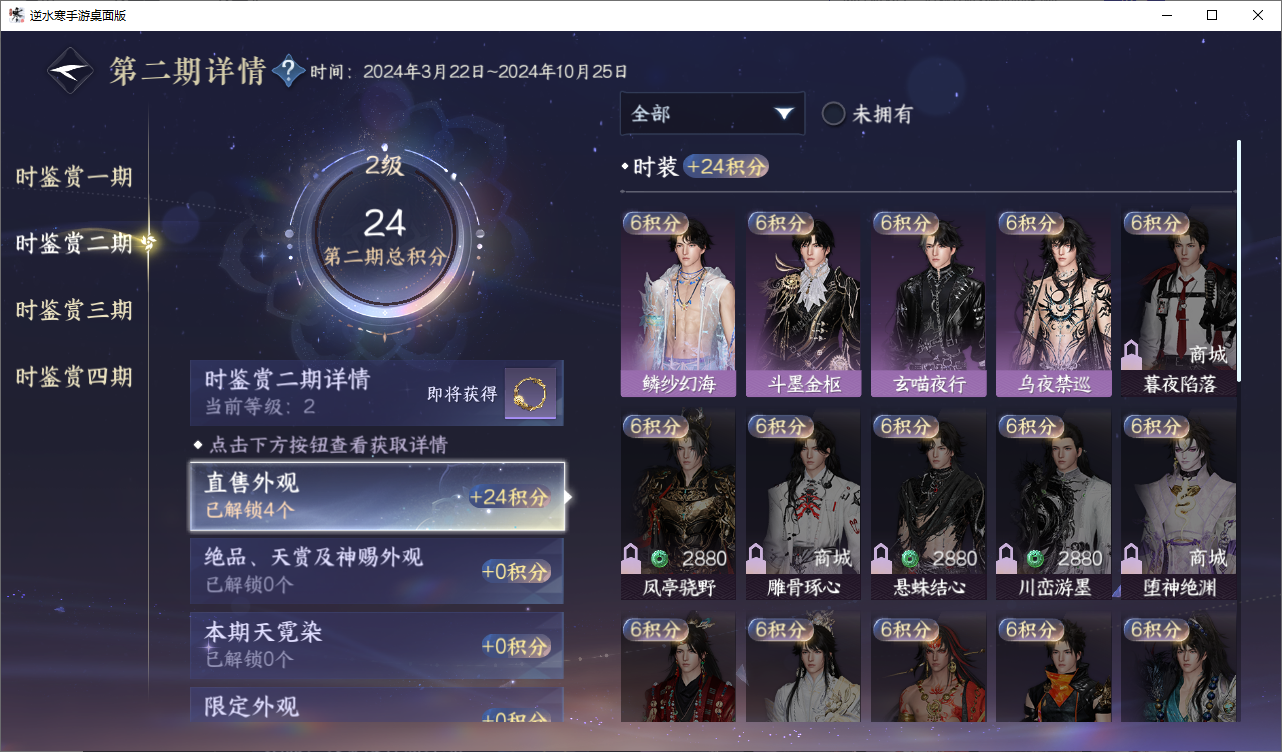Select 时鉴赏四期 tab
The height and width of the screenshot is (752, 1282).
pyautogui.click(x=74, y=377)
